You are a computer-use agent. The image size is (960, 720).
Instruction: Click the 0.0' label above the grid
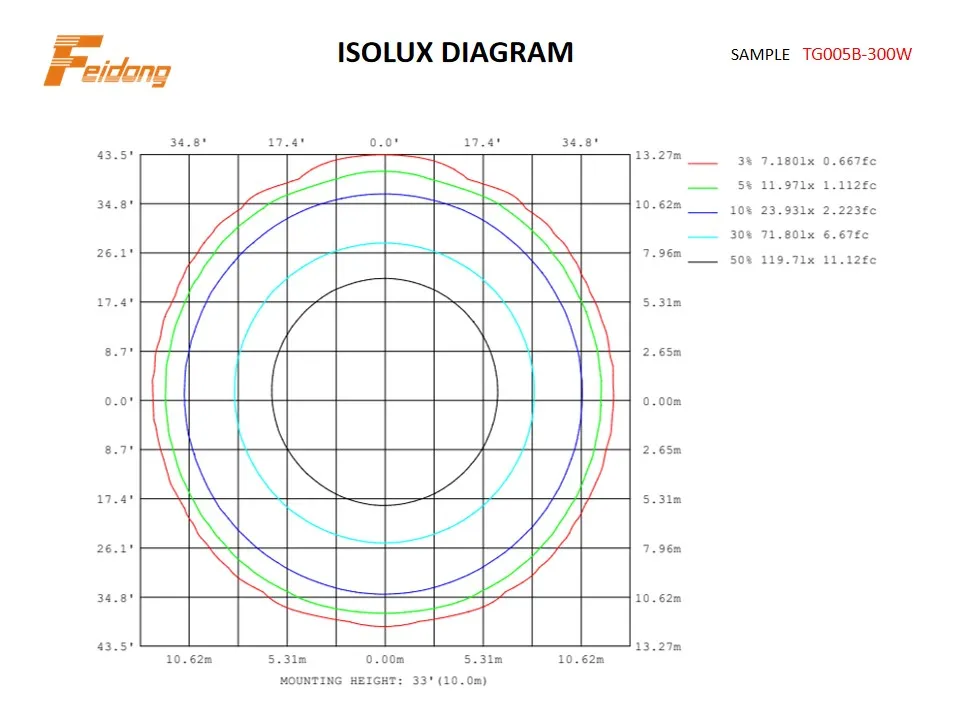[385, 143]
